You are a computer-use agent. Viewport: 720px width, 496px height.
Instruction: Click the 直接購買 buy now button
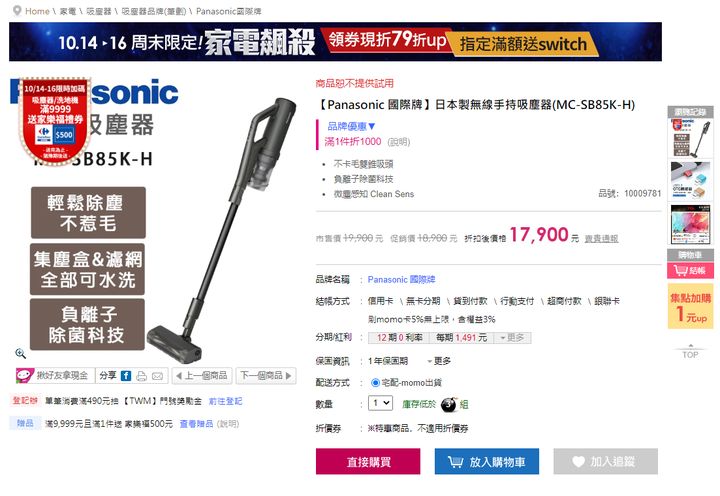[x=368, y=462]
